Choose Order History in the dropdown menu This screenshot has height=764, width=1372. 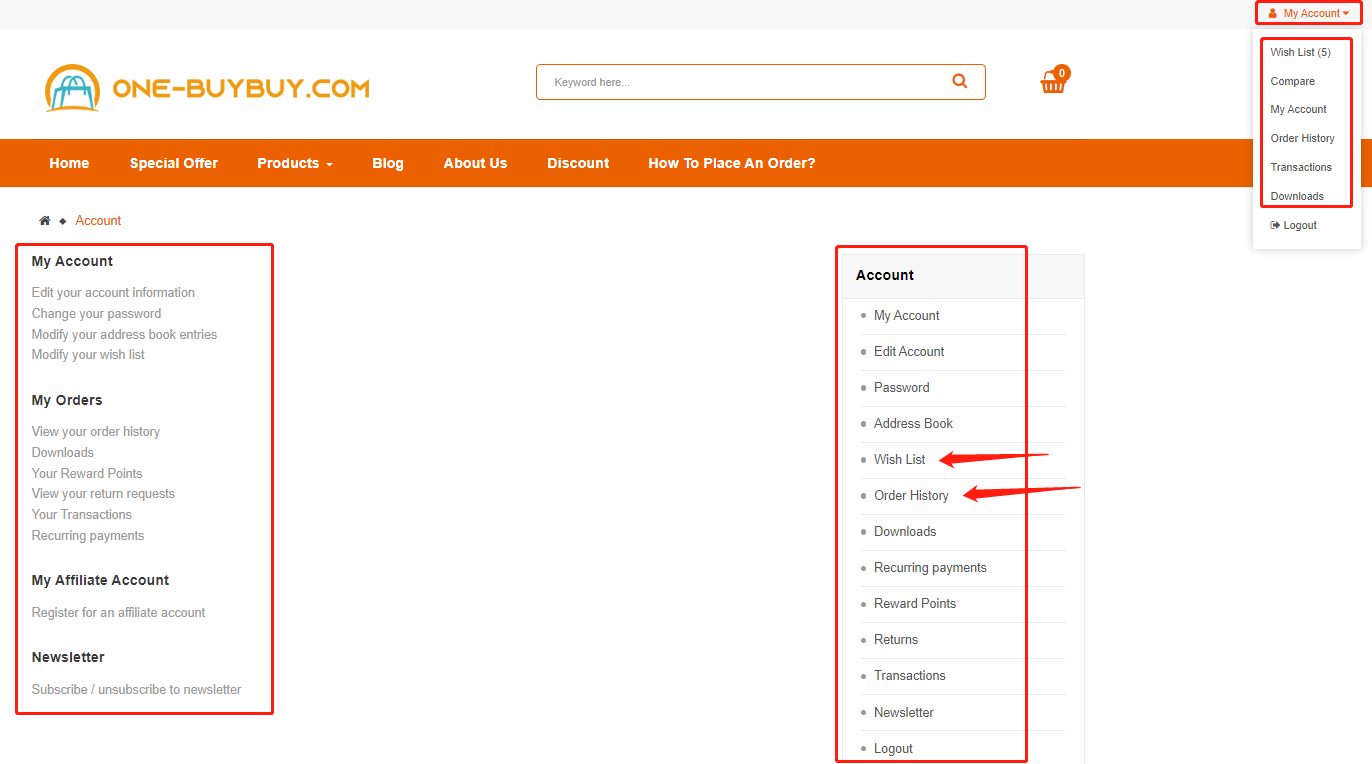point(1303,138)
